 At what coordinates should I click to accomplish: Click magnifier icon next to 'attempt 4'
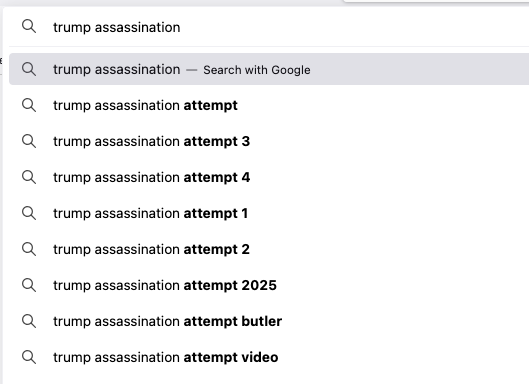[x=29, y=177]
